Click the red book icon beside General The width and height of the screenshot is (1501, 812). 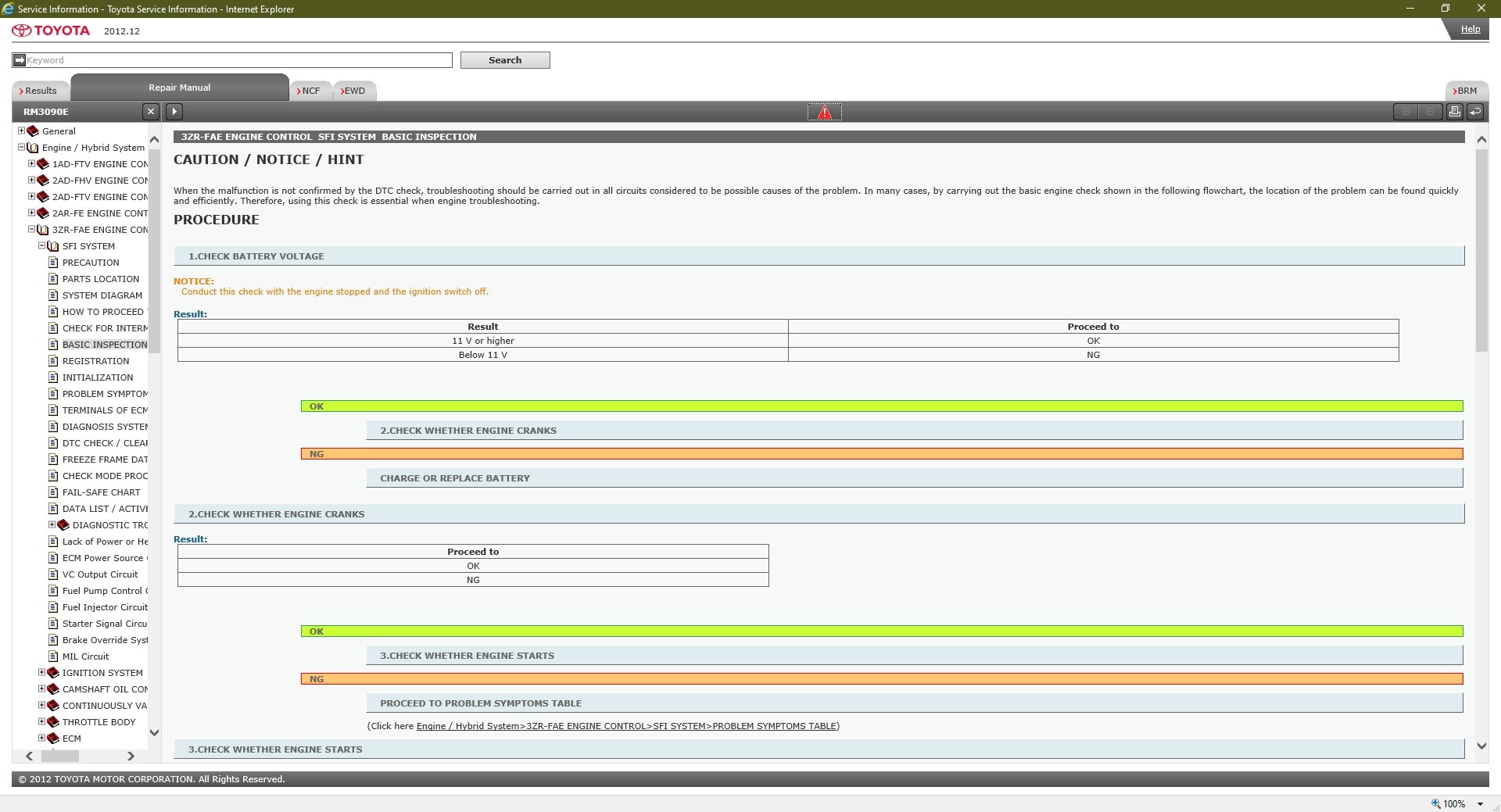[x=33, y=131]
